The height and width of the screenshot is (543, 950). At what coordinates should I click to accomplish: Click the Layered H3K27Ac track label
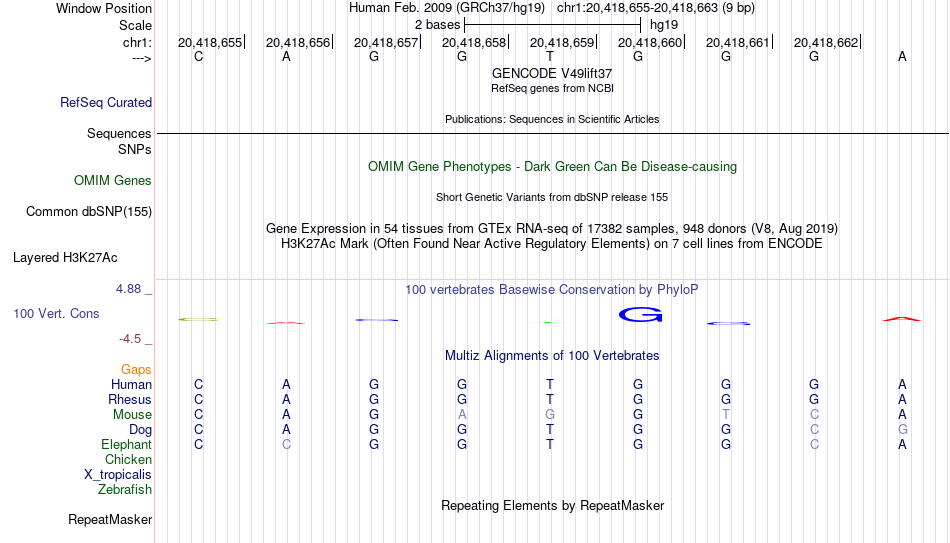coord(65,258)
